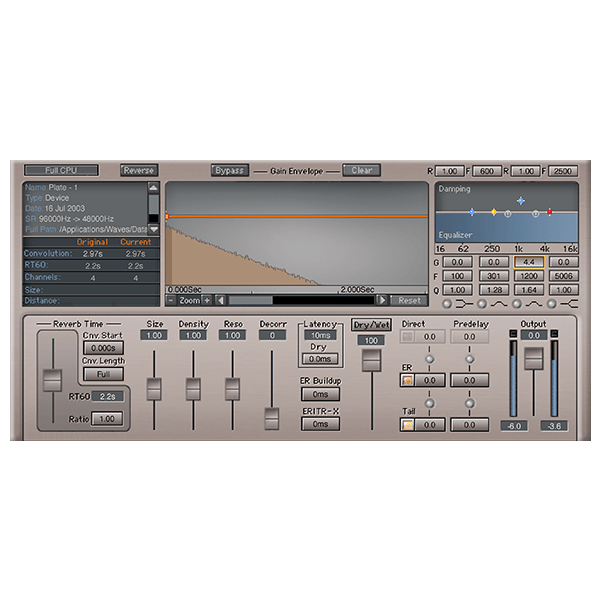Click the Decorr value field showing 0

tap(272, 336)
